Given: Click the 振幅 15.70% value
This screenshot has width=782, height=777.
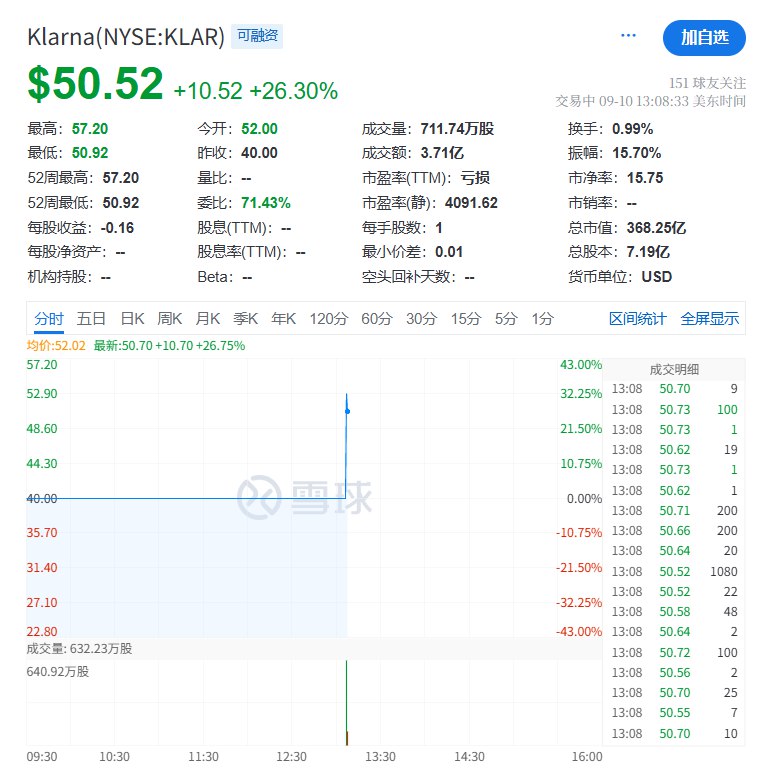Looking at the screenshot, I should click(x=637, y=153).
